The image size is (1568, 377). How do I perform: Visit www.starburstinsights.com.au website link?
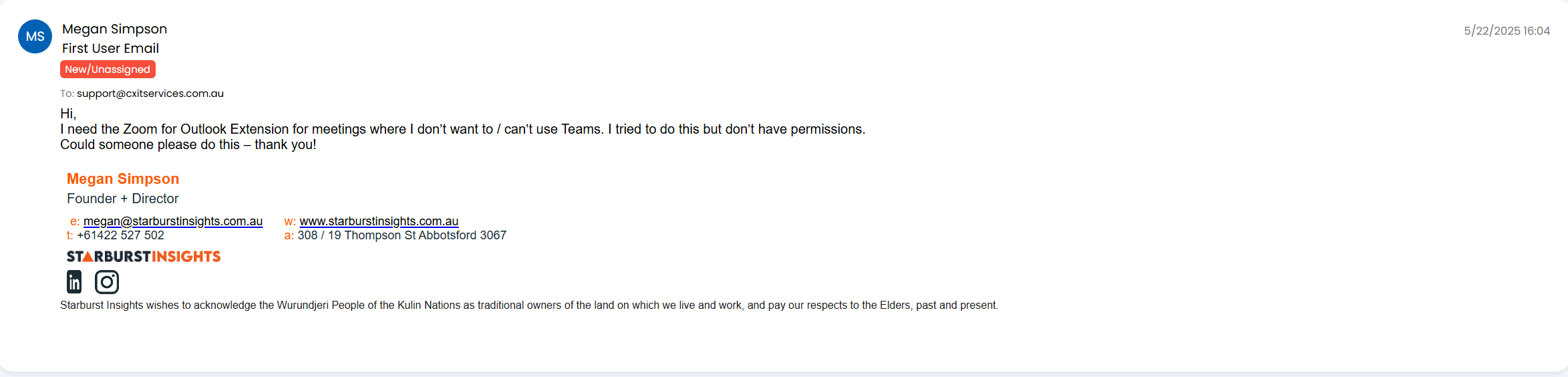(x=379, y=221)
